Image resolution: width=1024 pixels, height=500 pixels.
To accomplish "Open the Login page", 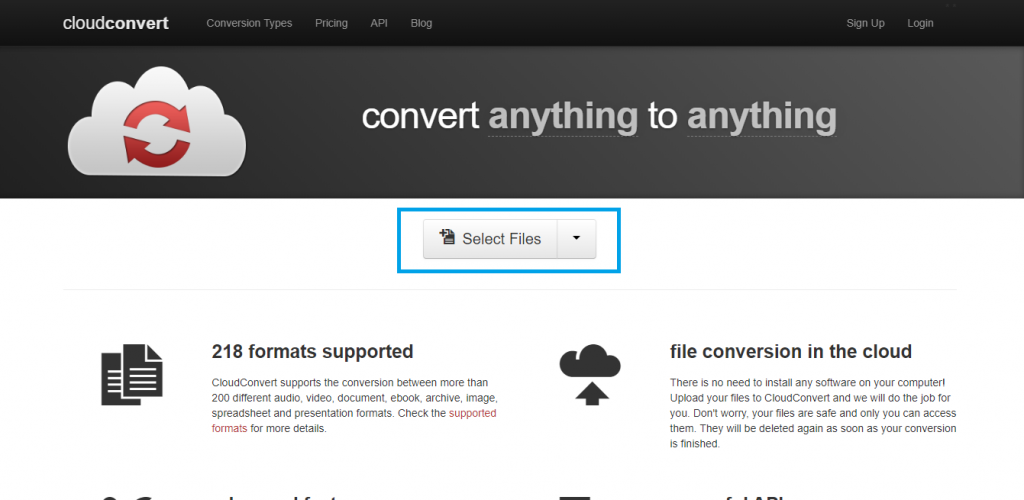I will pyautogui.click(x=920, y=23).
